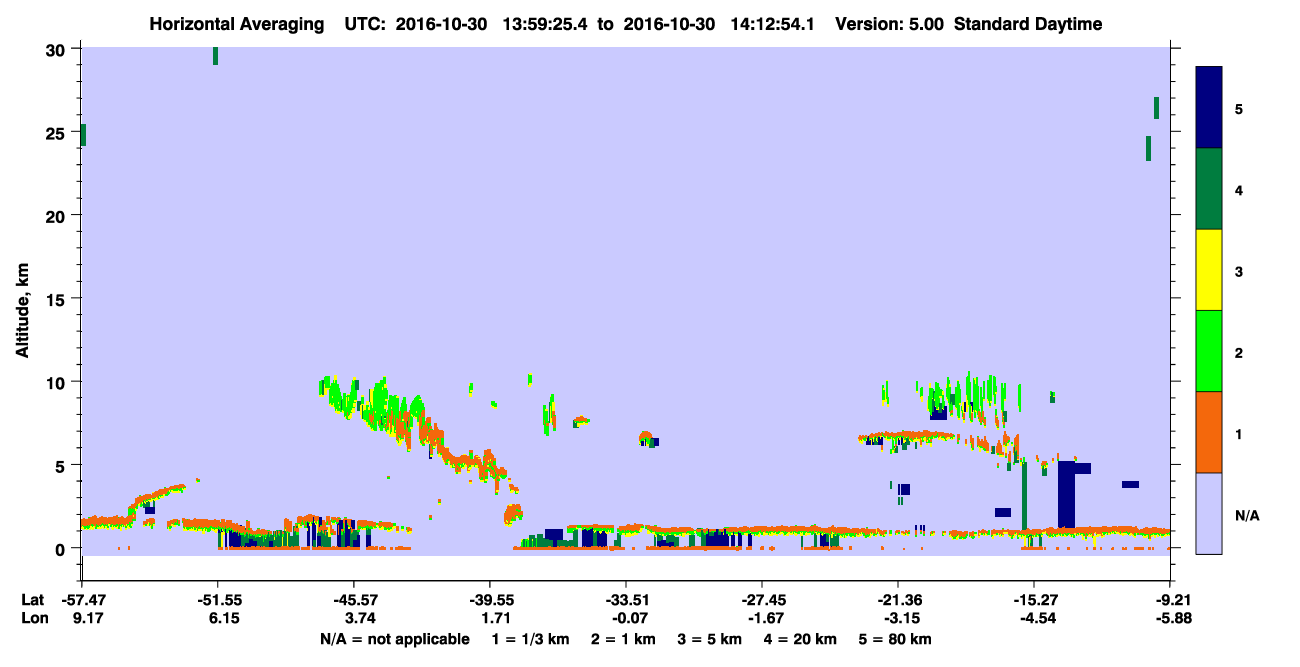Click the 'Lat' row label
1300x667 pixels.
click(33, 600)
